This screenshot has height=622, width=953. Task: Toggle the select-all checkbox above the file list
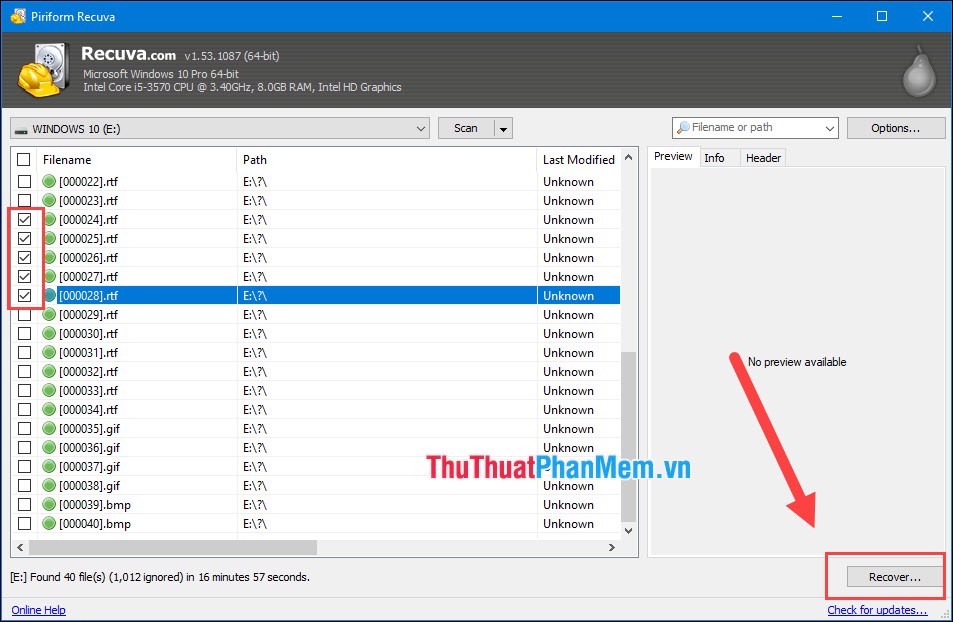click(x=24, y=158)
